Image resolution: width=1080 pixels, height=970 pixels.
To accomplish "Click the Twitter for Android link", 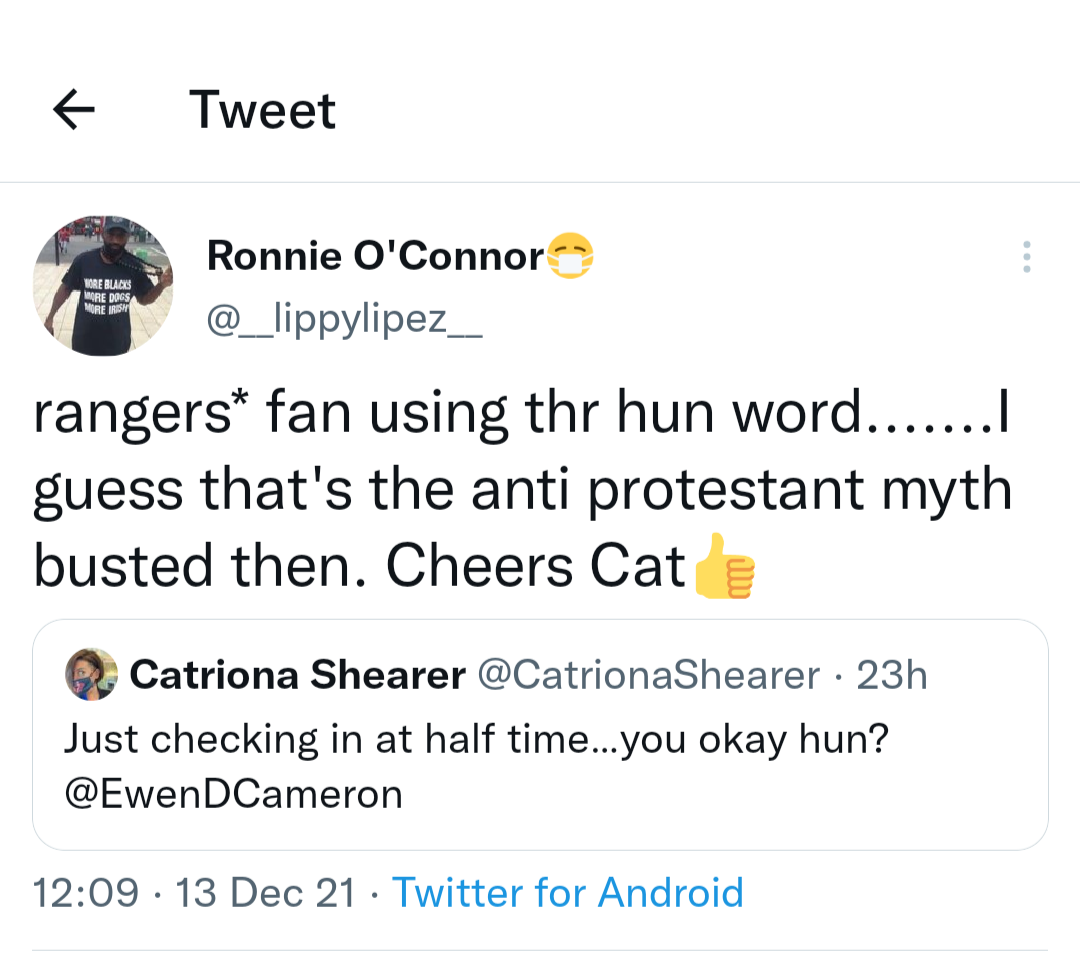I will pyautogui.click(x=567, y=892).
